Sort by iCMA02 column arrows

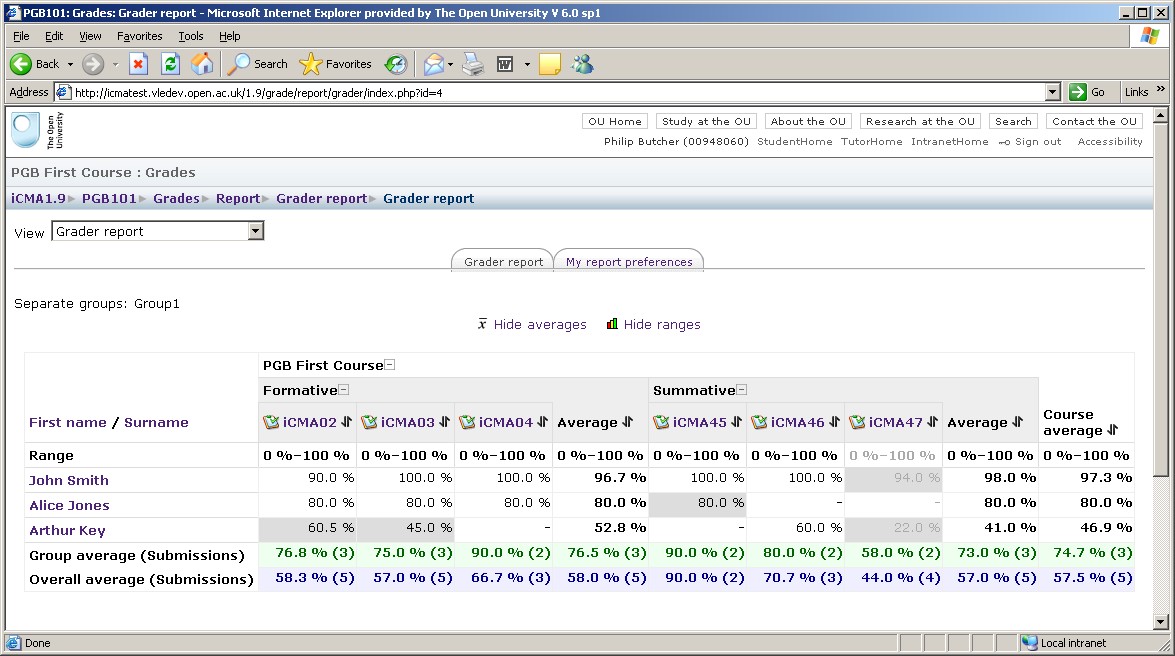tap(346, 422)
